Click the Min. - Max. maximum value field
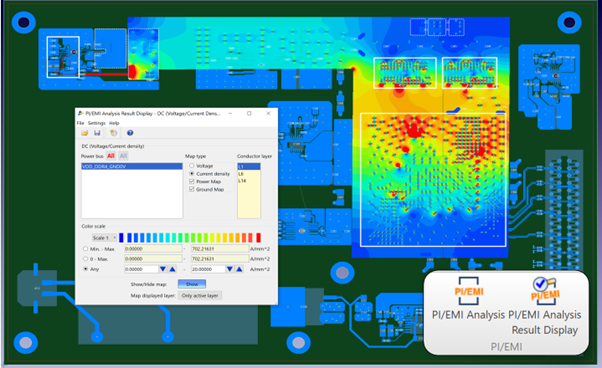Screen dimensions: 602x368 [220, 249]
